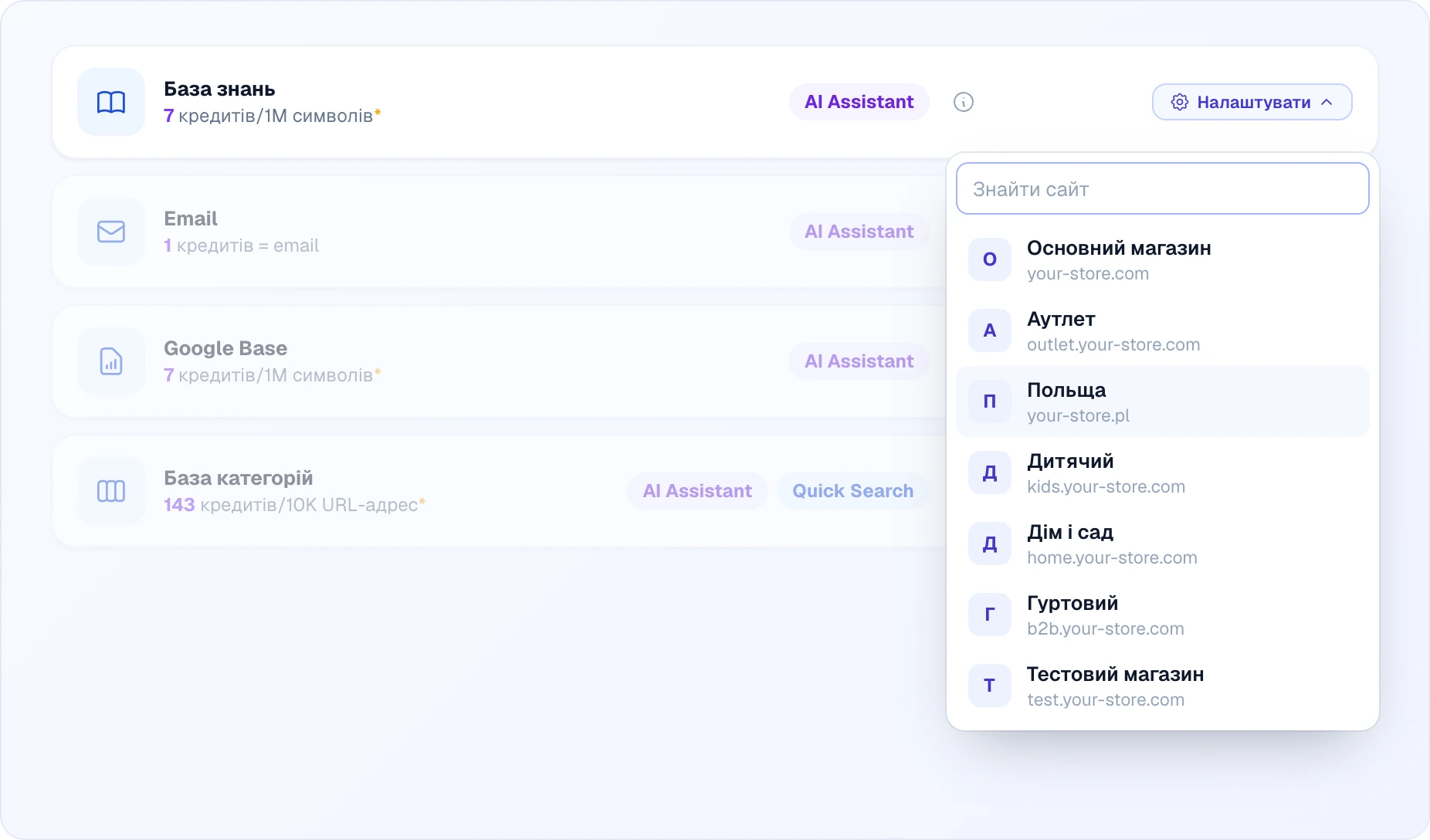This screenshot has height=840, width=1430.
Task: Click the База категорій columns icon
Action: pos(111,491)
